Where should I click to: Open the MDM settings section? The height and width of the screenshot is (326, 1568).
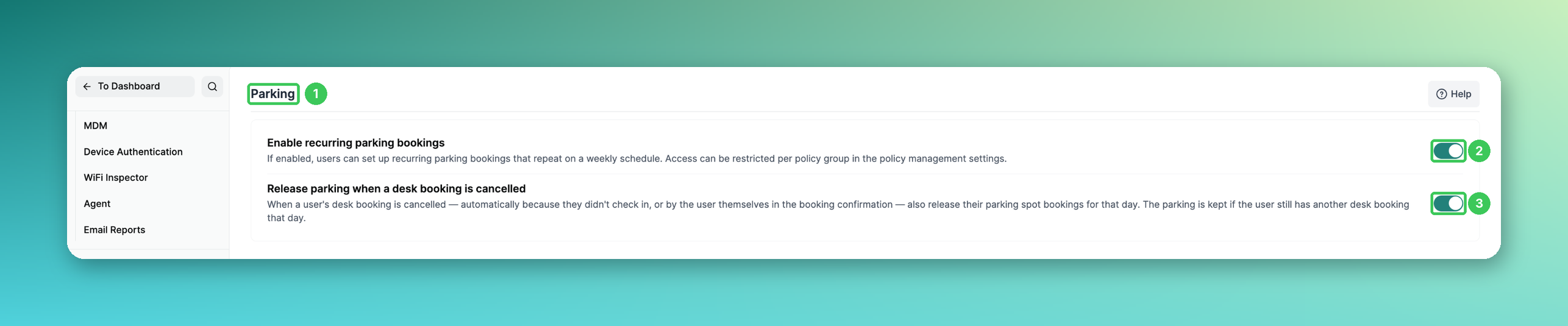pyautogui.click(x=96, y=126)
